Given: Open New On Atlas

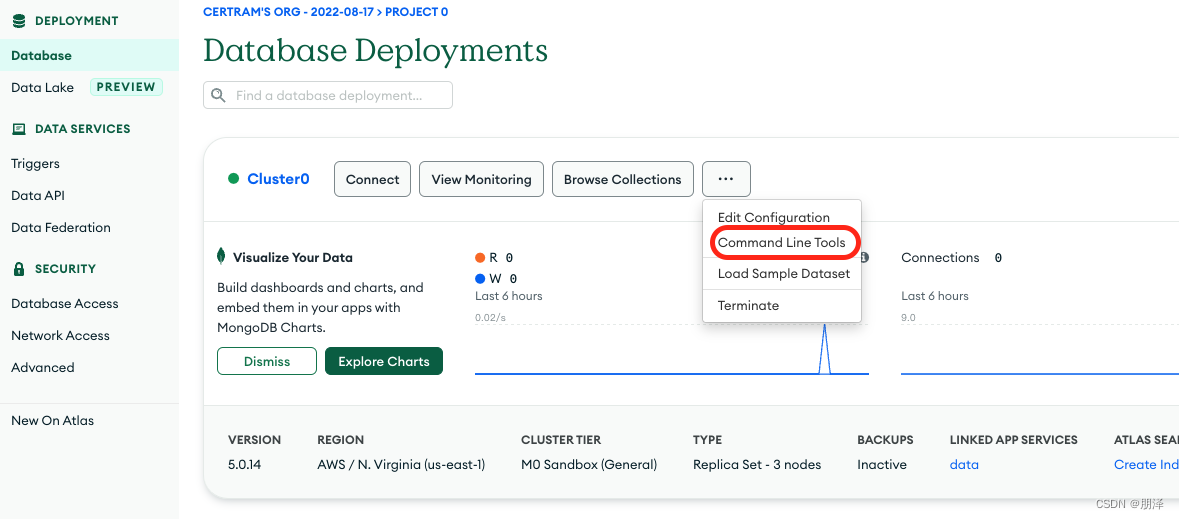Looking at the screenshot, I should 53,420.
